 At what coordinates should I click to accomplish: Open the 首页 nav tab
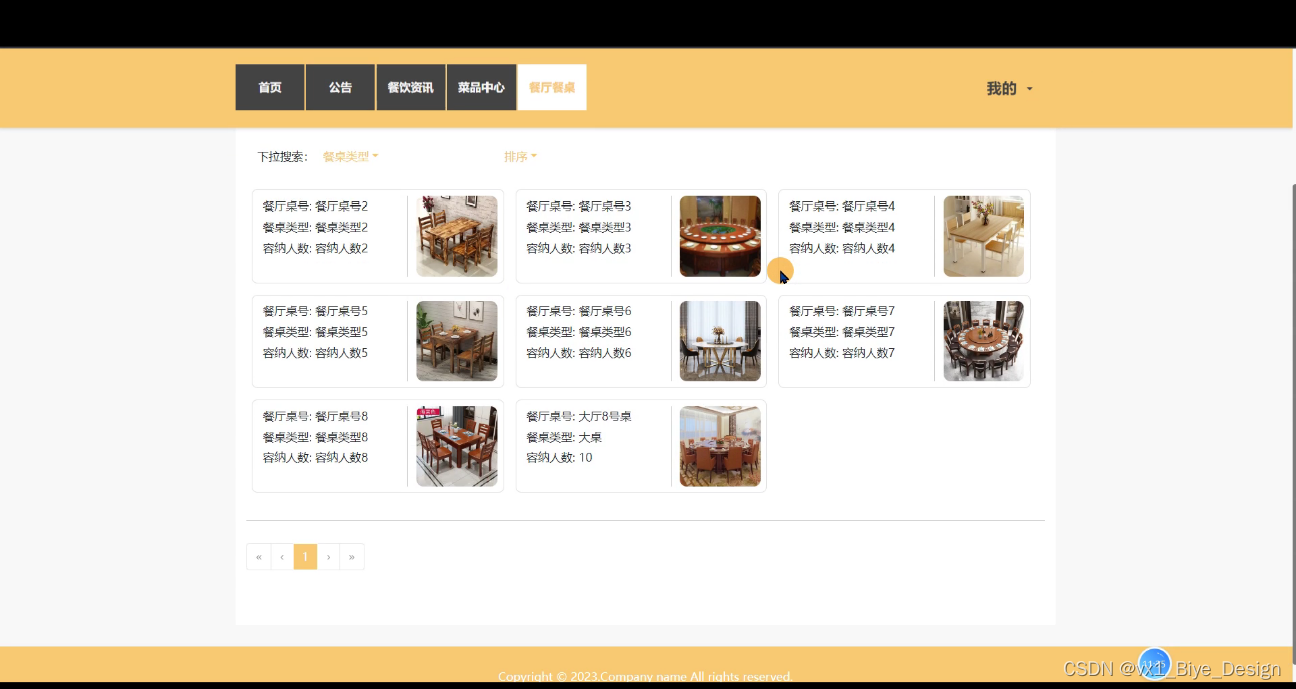[x=270, y=88]
